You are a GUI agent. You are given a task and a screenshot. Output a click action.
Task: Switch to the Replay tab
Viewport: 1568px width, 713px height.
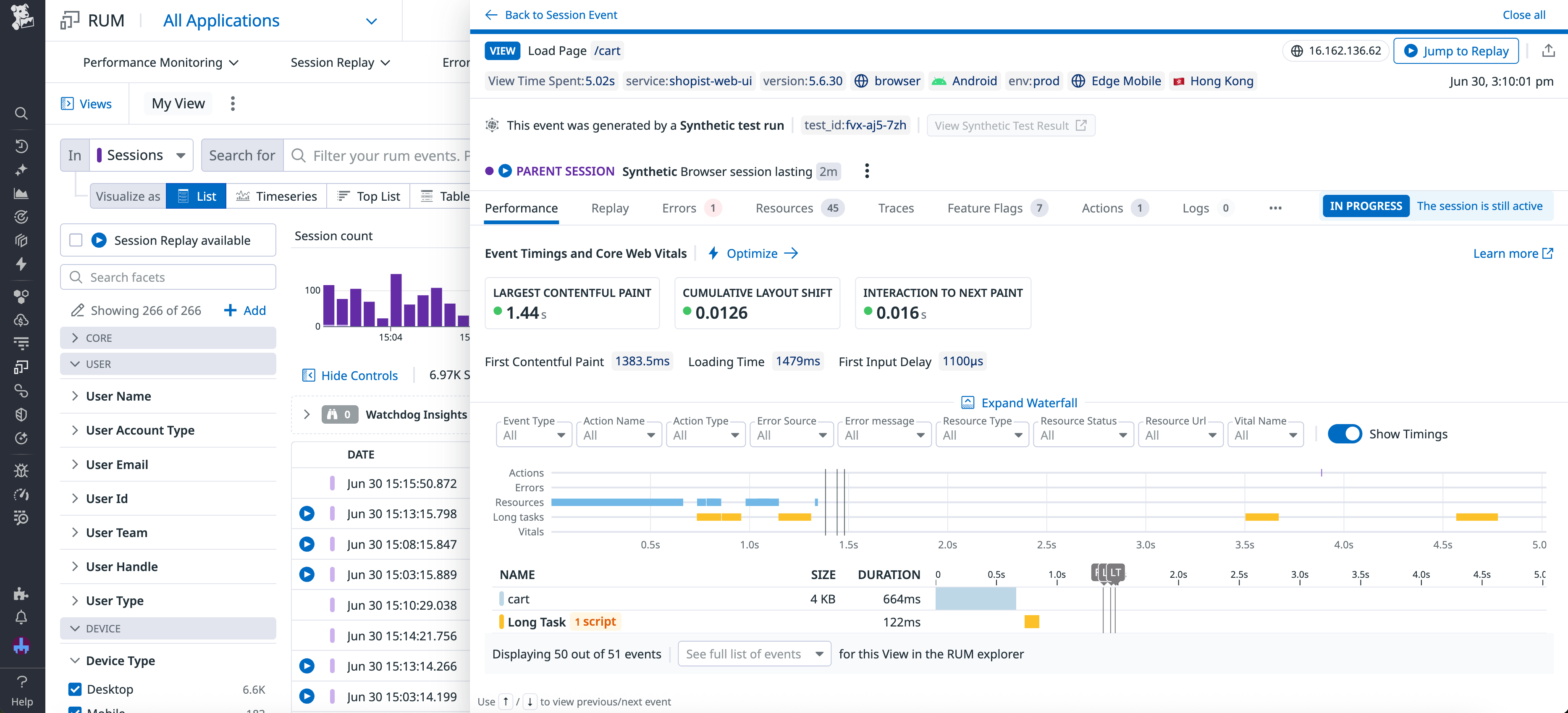point(609,207)
